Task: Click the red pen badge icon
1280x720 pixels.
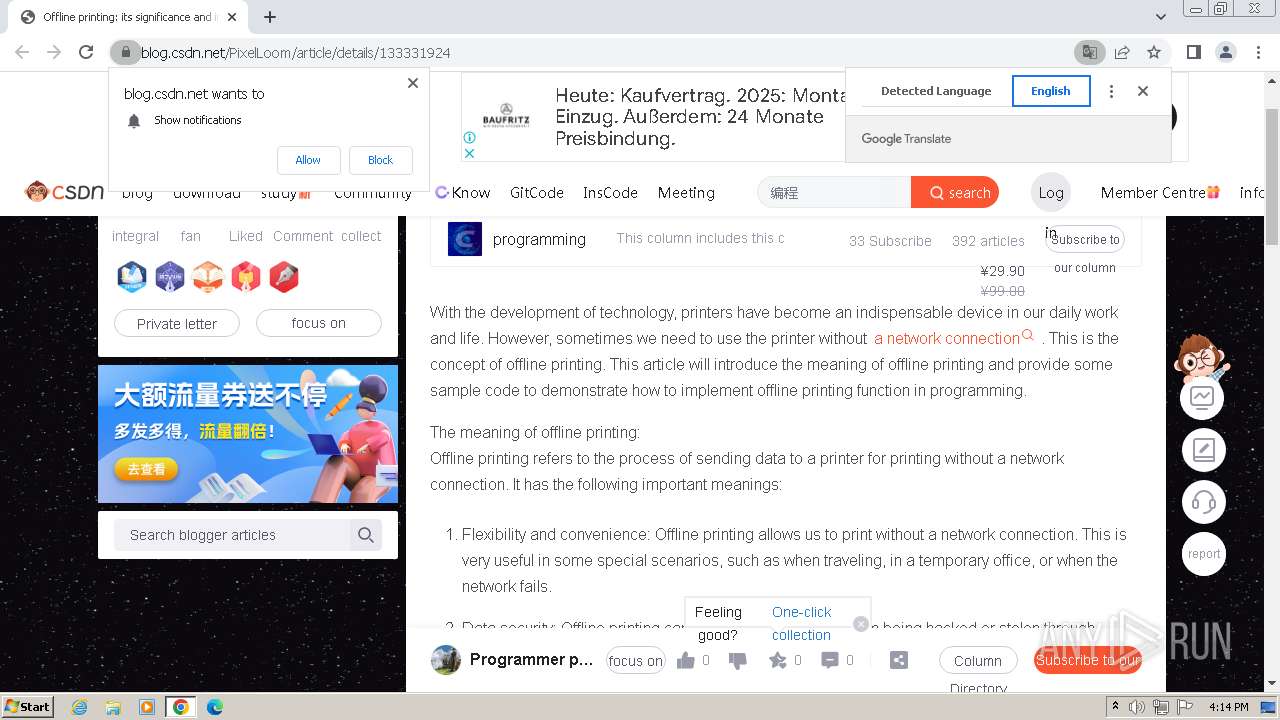Action: coord(284,277)
